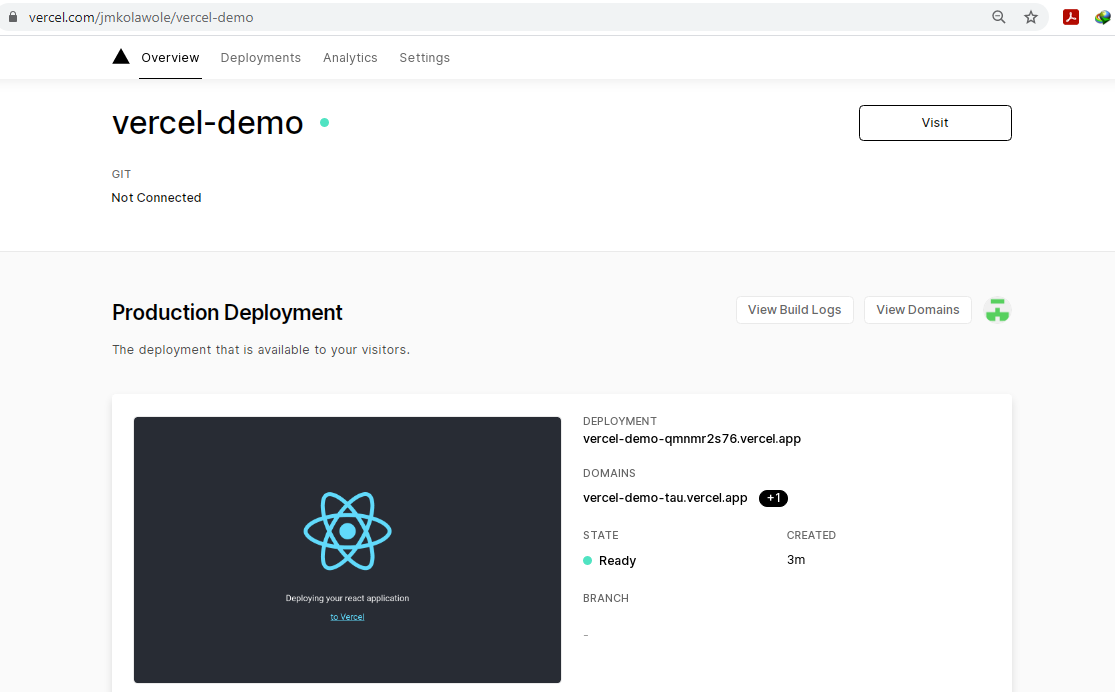Screen dimensions: 1115x692
Task: Click the padlock site info icon
Action: click(13, 17)
